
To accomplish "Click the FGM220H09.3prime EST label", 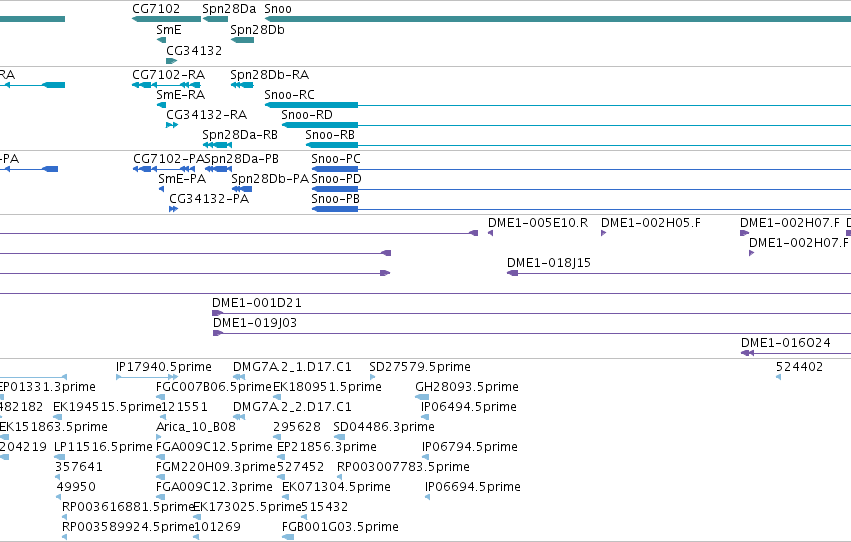I will (x=216, y=467).
